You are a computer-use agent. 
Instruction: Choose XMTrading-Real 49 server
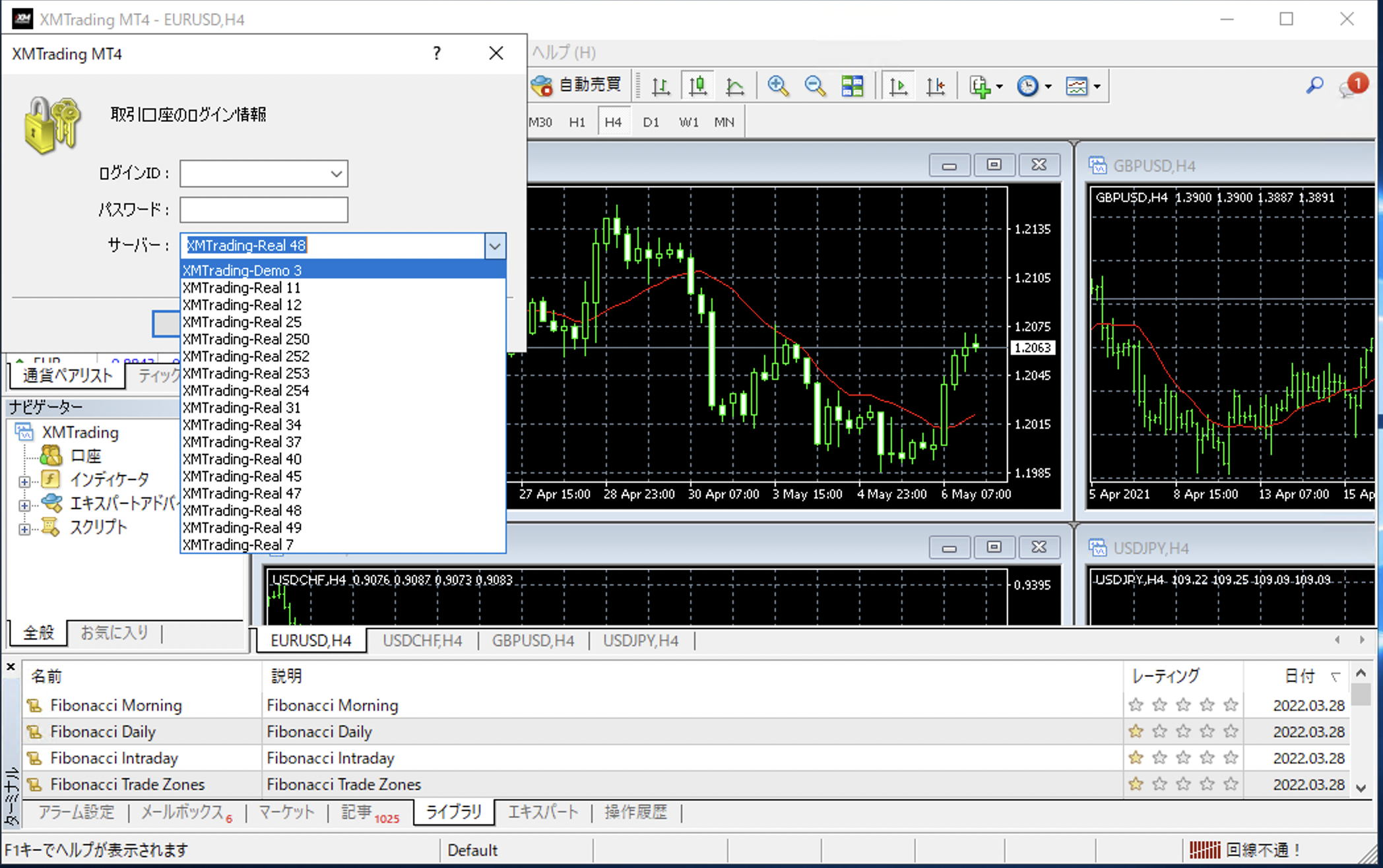point(343,528)
